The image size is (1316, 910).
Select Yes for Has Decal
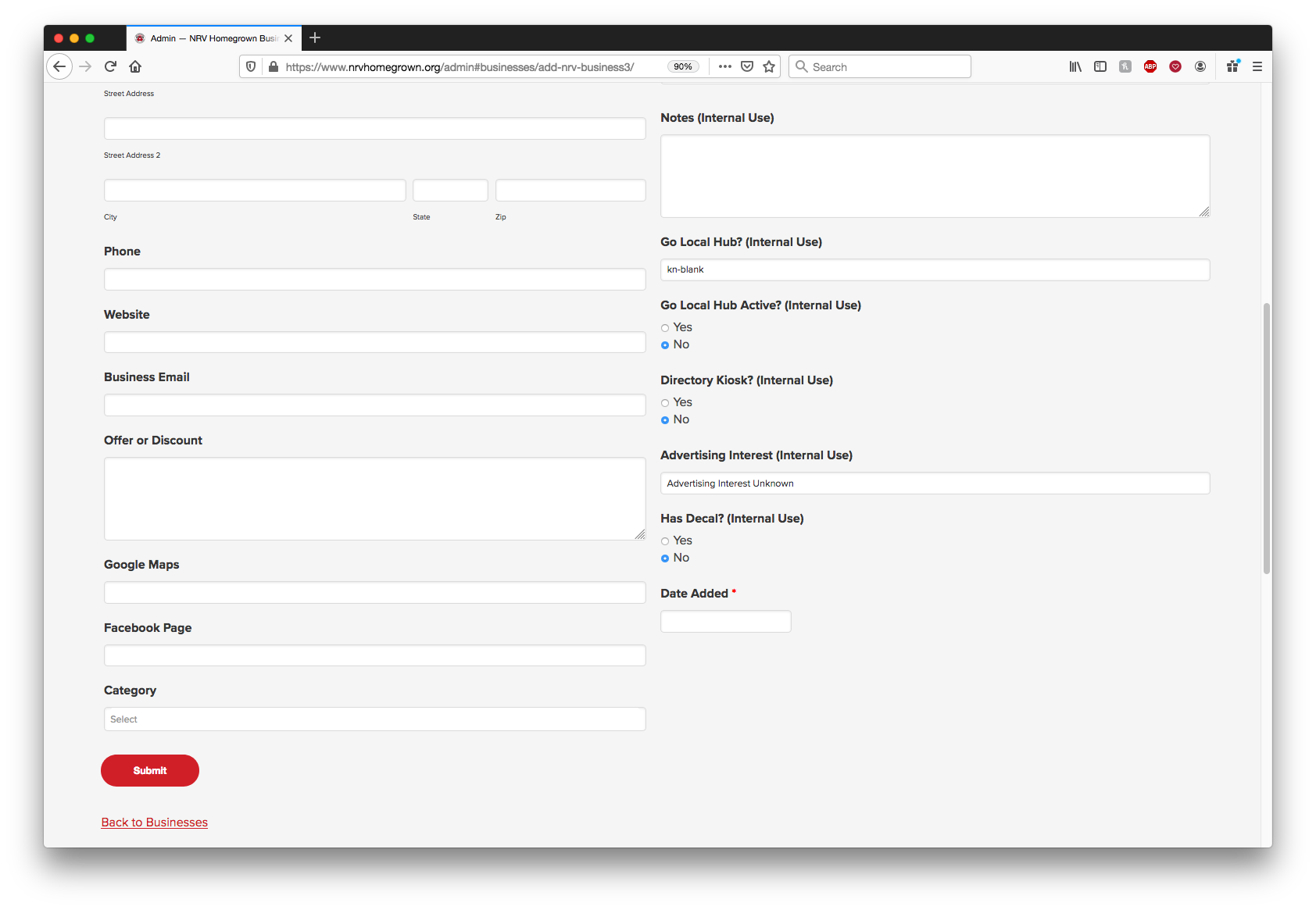point(665,541)
